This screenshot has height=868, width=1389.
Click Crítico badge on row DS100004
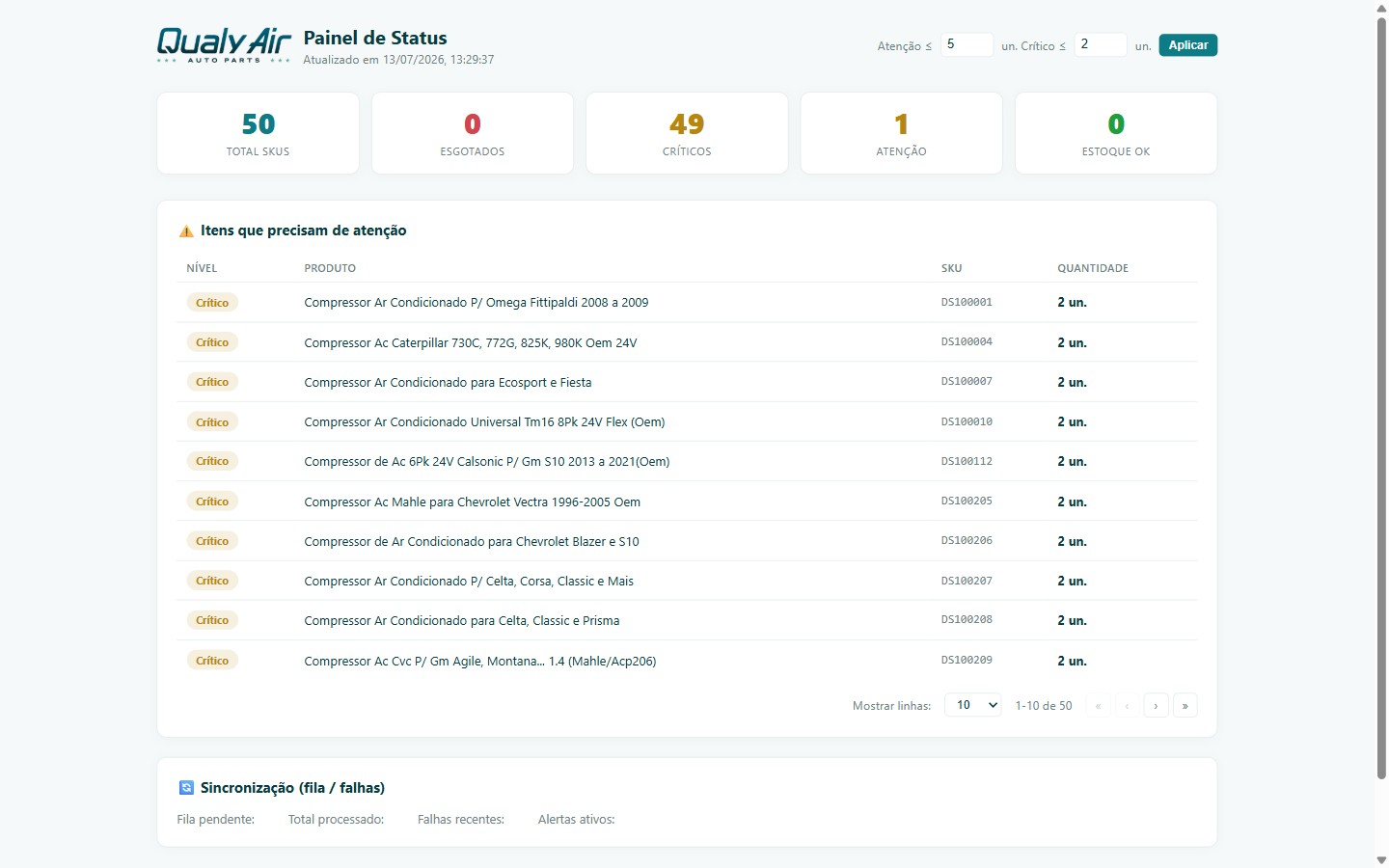click(x=212, y=342)
